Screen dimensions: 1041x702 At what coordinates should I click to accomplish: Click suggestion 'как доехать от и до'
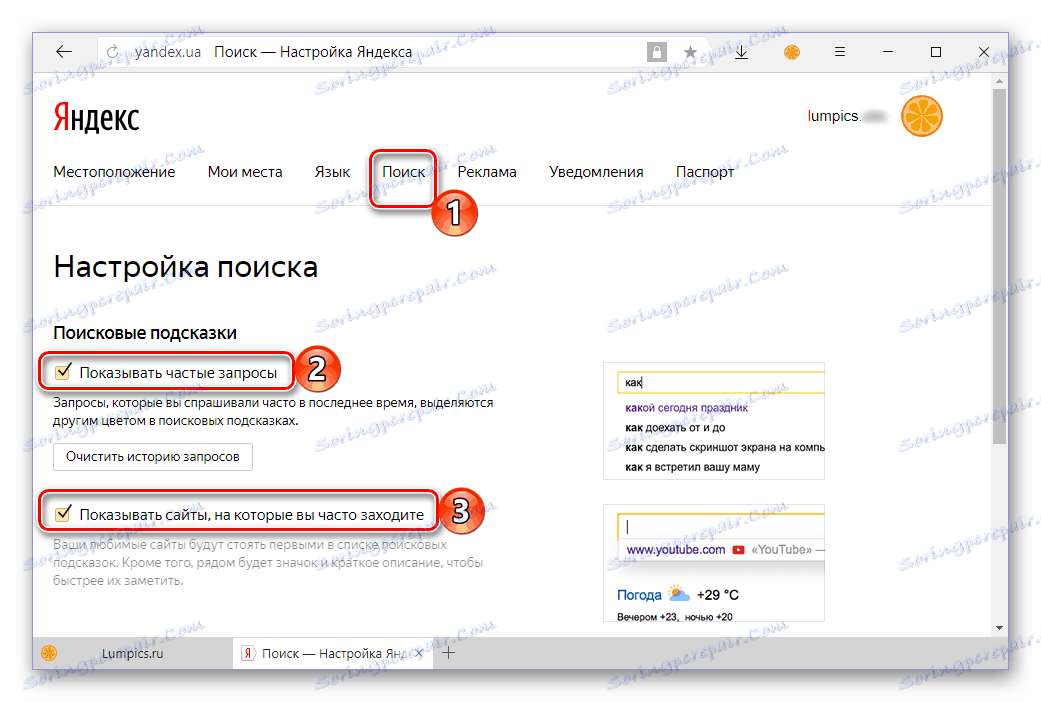click(675, 428)
